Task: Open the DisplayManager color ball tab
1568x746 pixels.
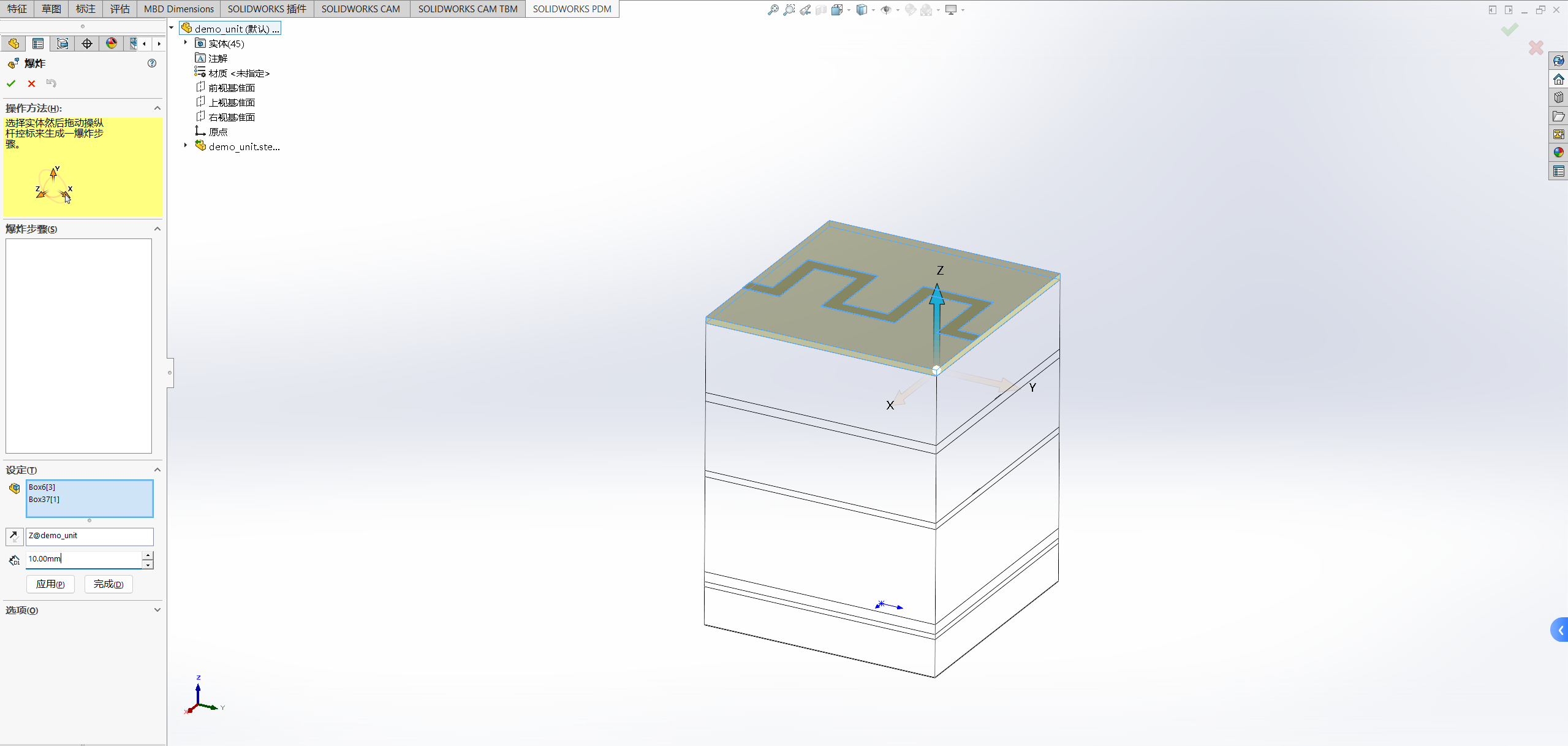Action: tap(112, 44)
